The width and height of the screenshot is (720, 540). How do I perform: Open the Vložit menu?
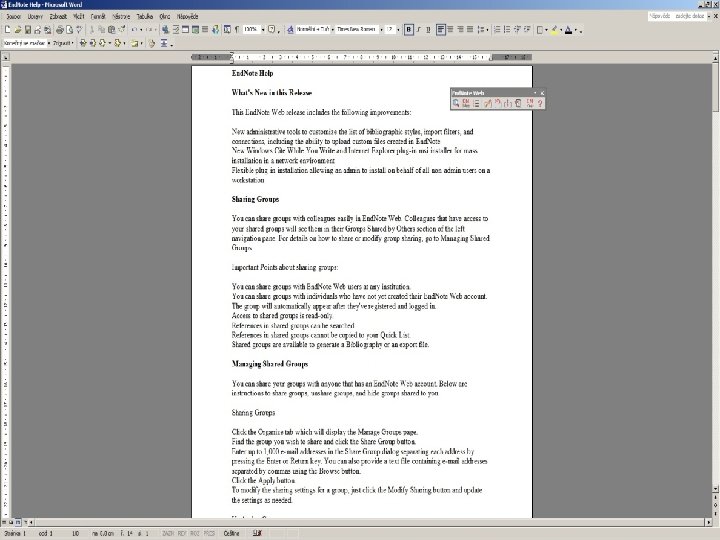(79, 17)
